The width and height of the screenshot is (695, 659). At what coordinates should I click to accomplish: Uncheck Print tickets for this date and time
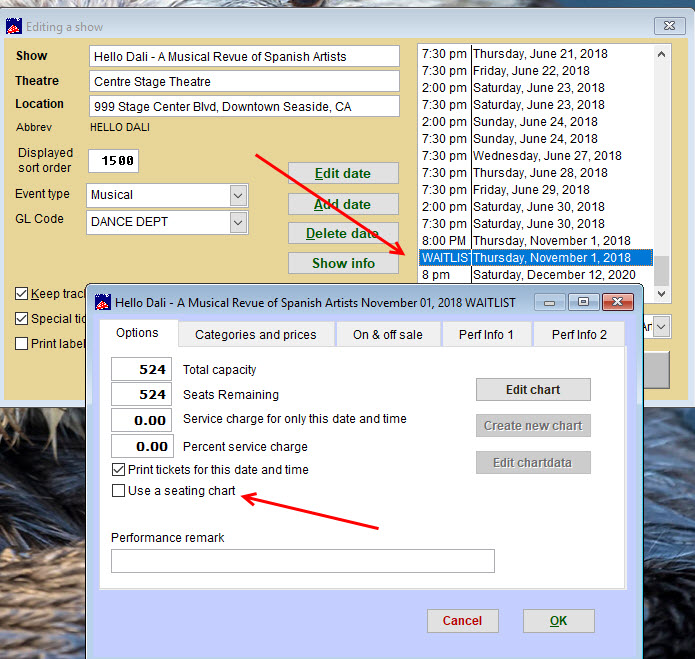tap(119, 469)
